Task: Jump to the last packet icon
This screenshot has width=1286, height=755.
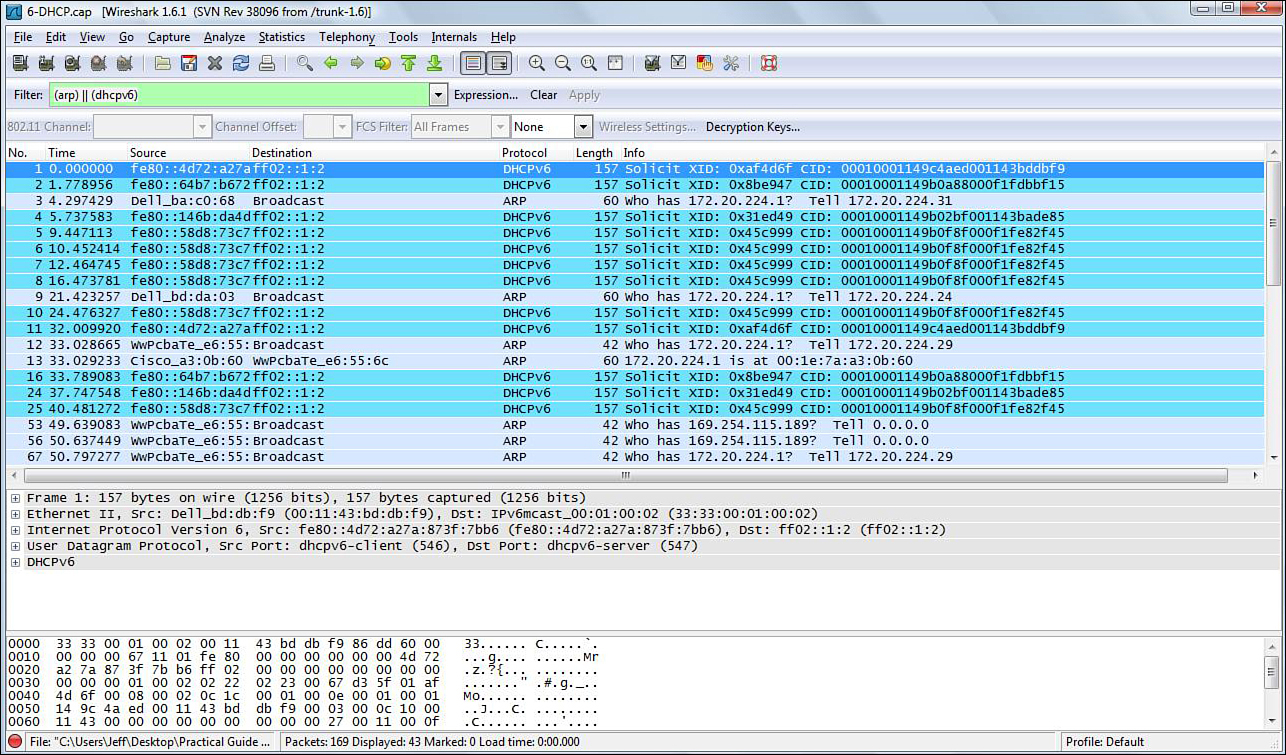Action: (434, 63)
